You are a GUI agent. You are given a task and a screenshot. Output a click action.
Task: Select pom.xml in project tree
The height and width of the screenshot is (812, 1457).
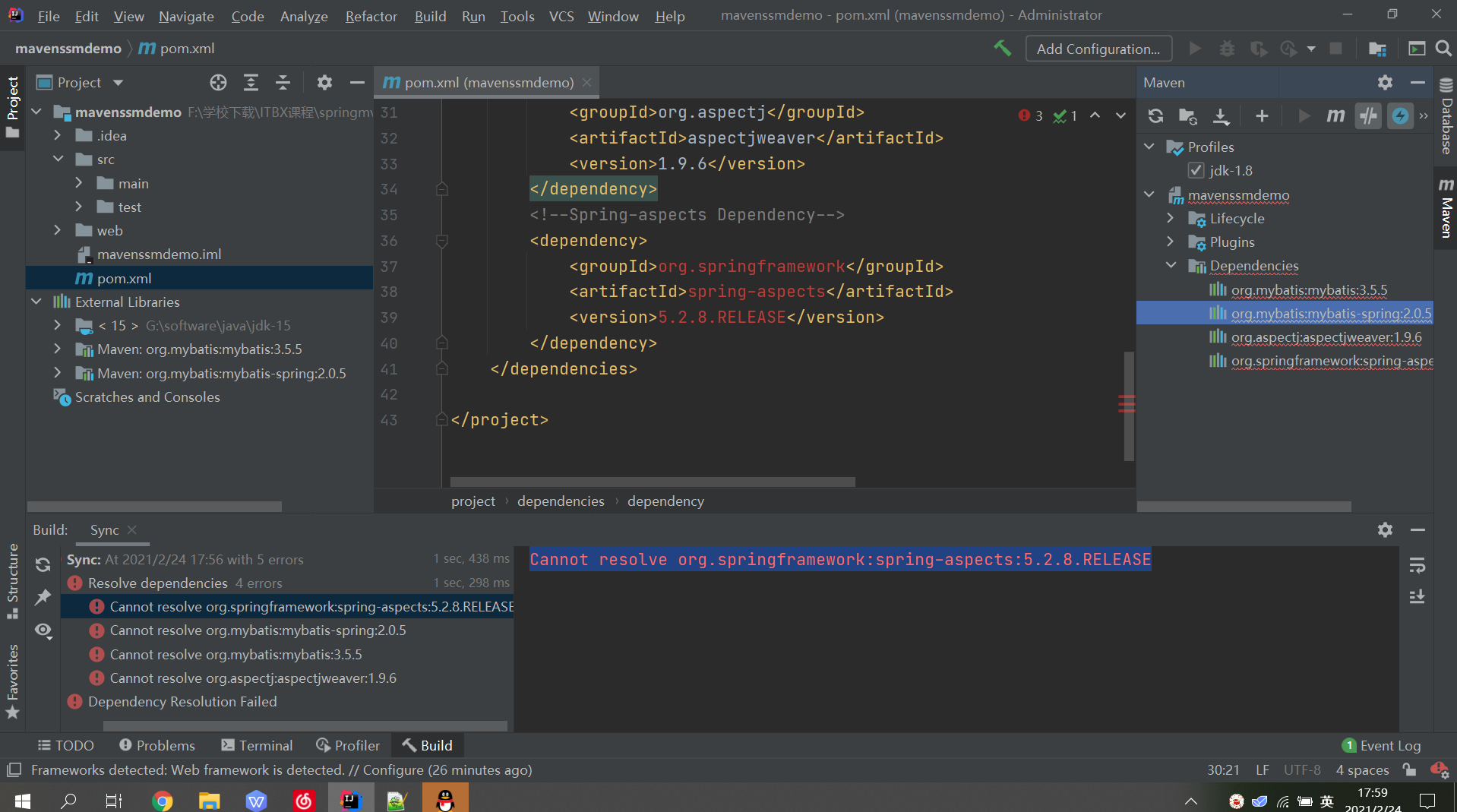coord(199,278)
